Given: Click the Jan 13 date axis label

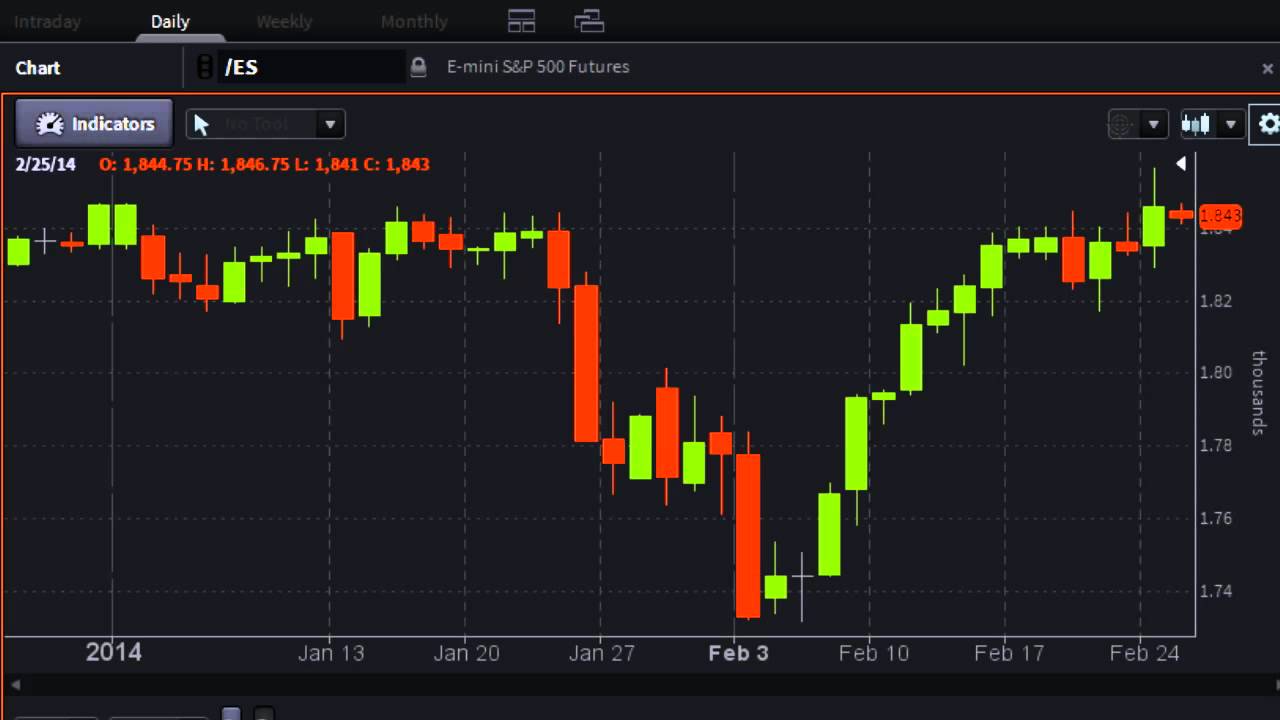Looking at the screenshot, I should pos(331,653).
